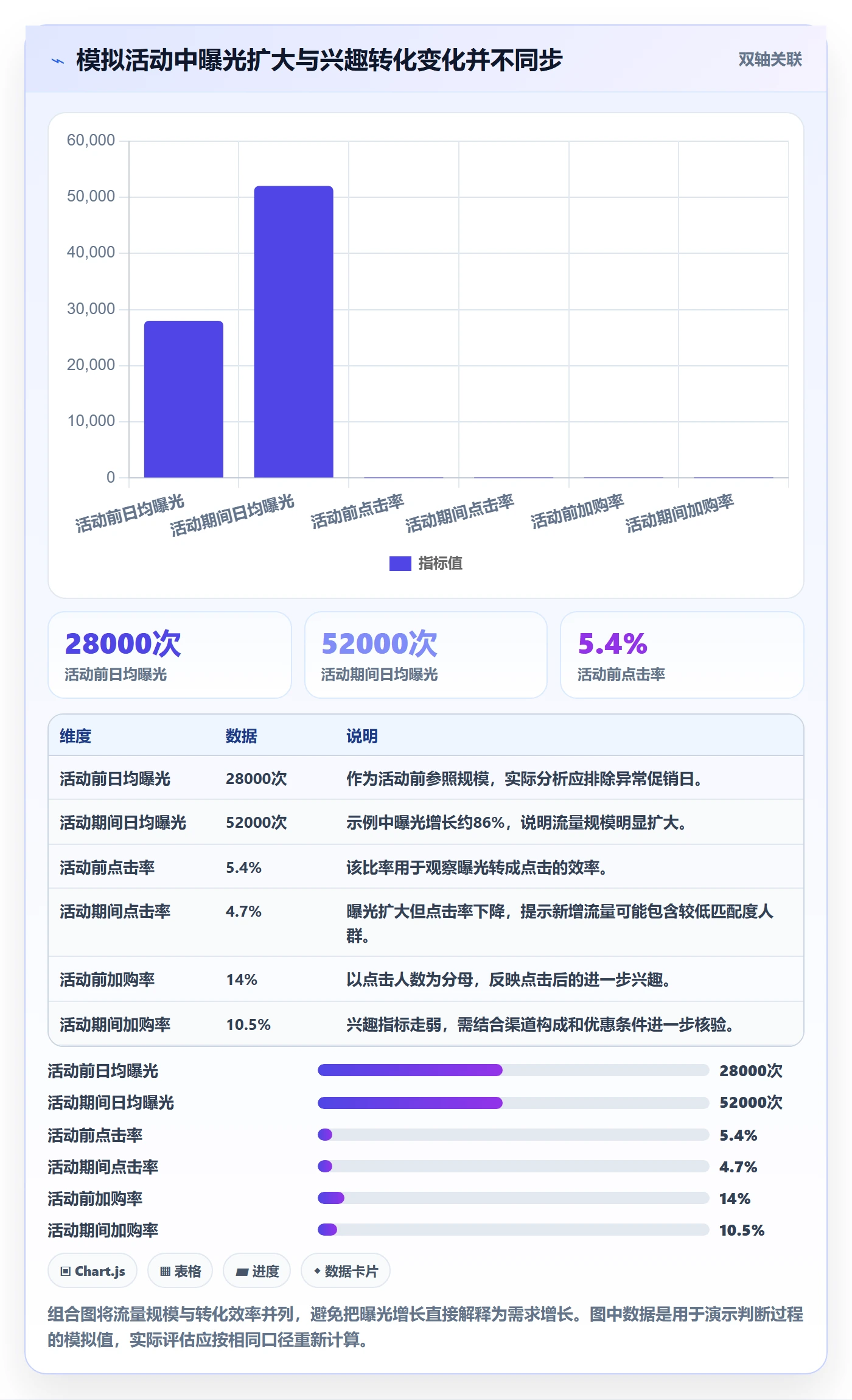Viewport: 852px width, 1400px height.
Task: Select the 52000次 table cell
Action: tap(256, 822)
